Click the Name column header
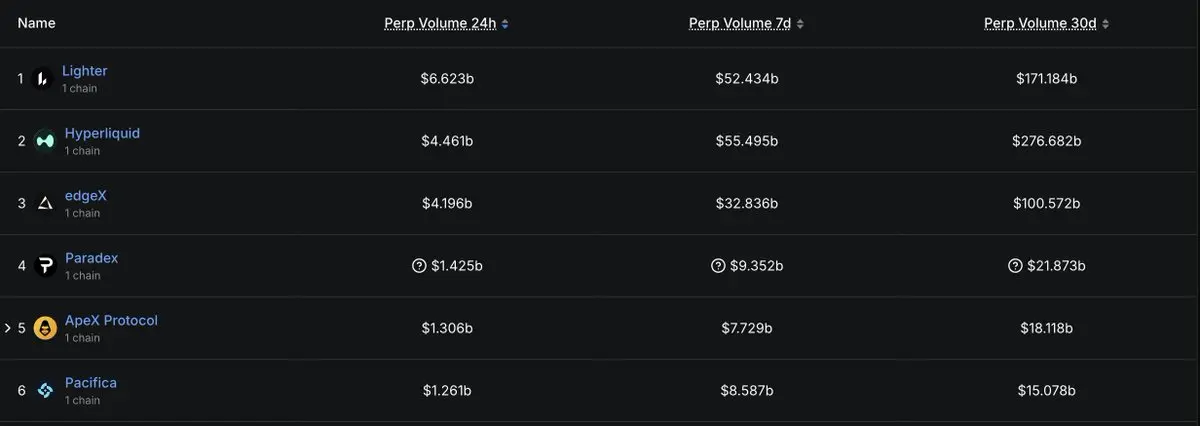The width and height of the screenshot is (1200, 426). click(x=36, y=23)
